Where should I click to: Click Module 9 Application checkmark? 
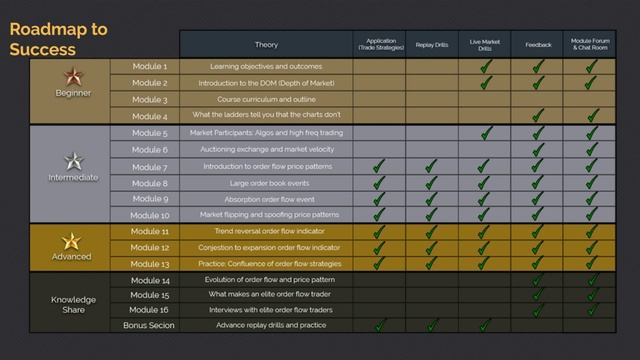378,199
